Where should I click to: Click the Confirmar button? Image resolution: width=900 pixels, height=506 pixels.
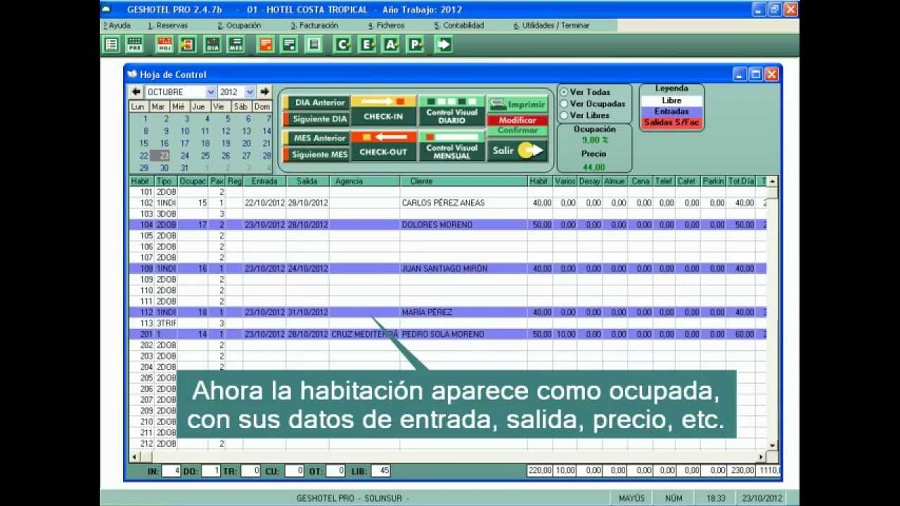pos(517,130)
